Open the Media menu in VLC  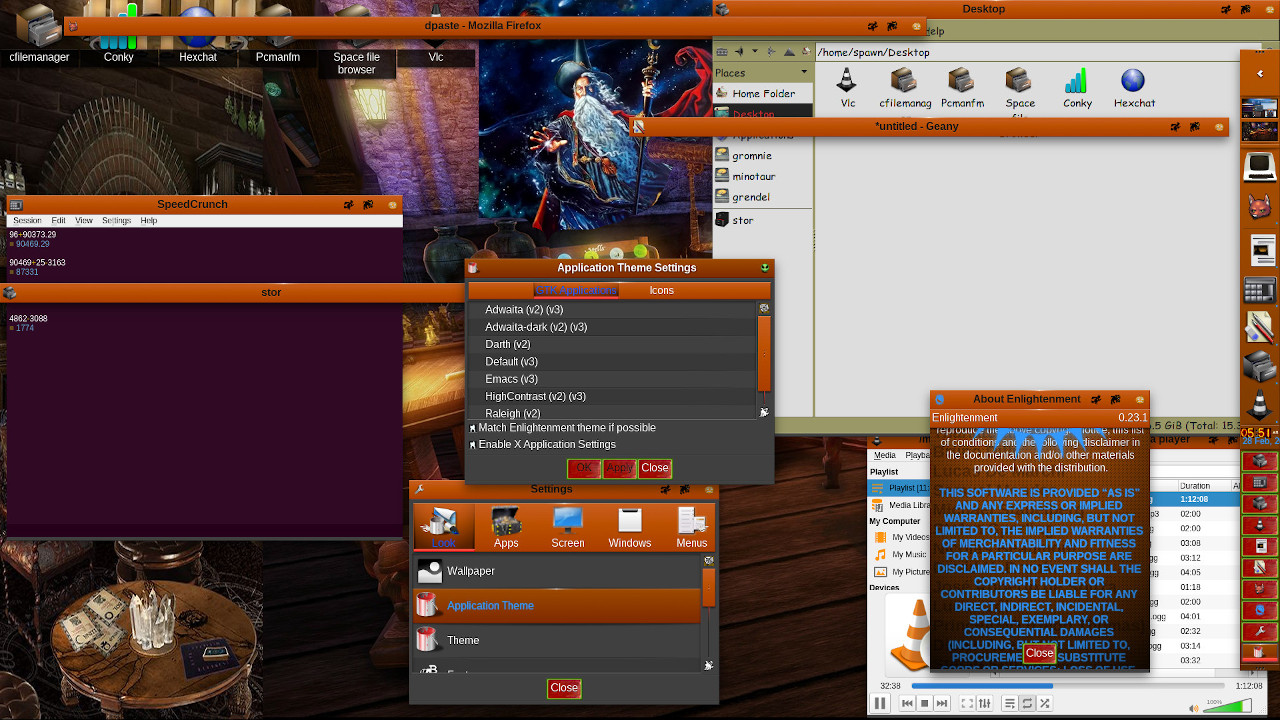(884, 455)
